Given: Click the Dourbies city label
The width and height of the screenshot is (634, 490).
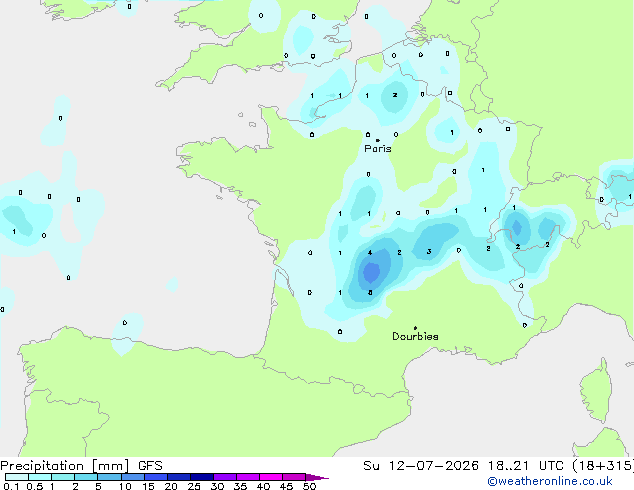Looking at the screenshot, I should [x=415, y=336].
